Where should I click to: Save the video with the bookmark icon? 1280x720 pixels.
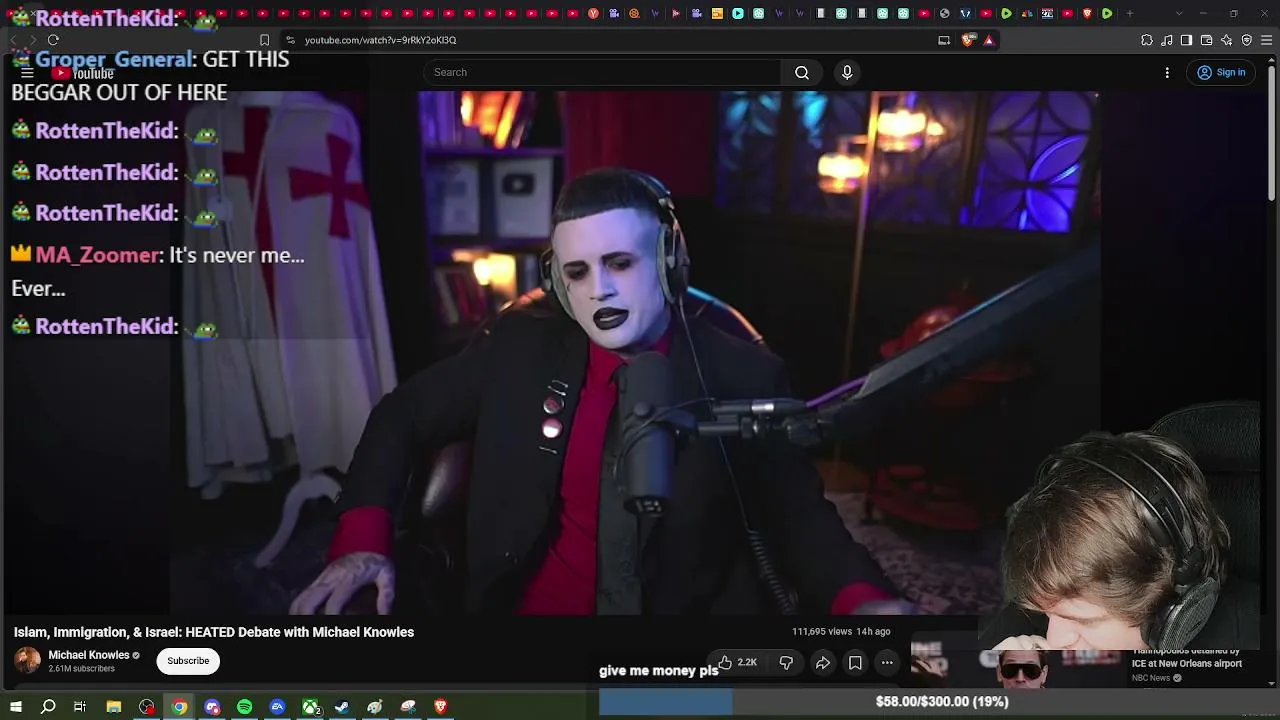tap(855, 662)
